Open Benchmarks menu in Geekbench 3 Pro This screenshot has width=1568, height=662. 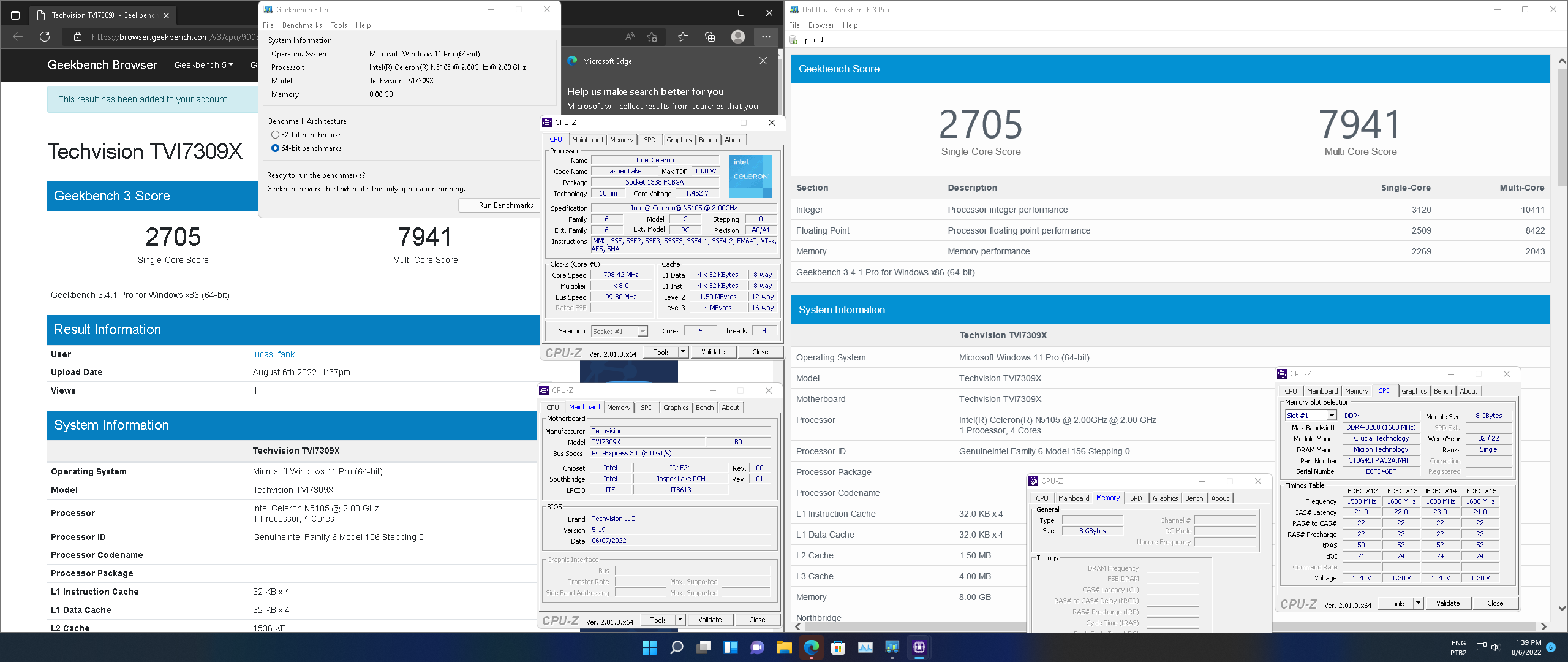click(302, 25)
